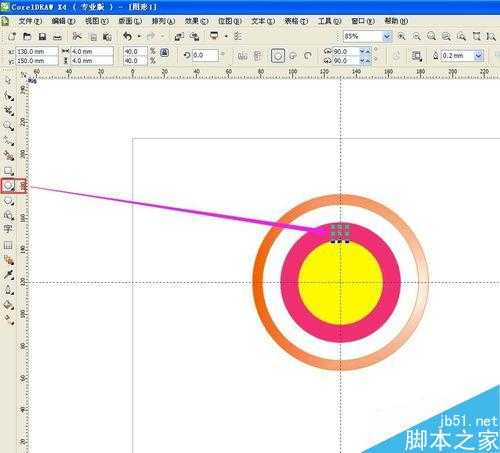500x453 pixels.
Task: Open the 帮助 (Help) menu
Action: [396, 21]
